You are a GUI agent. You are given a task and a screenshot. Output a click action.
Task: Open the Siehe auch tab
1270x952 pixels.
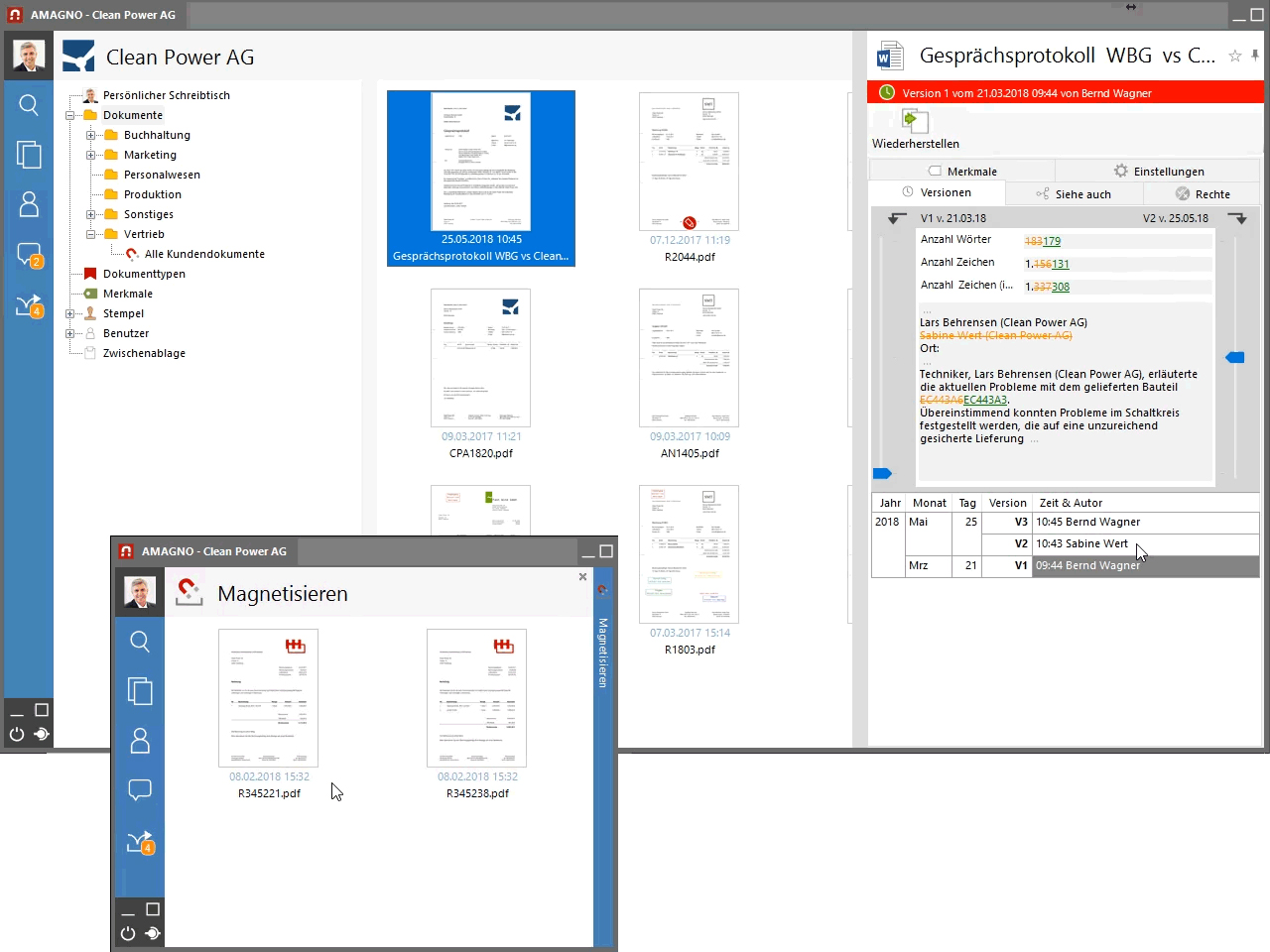1074,194
